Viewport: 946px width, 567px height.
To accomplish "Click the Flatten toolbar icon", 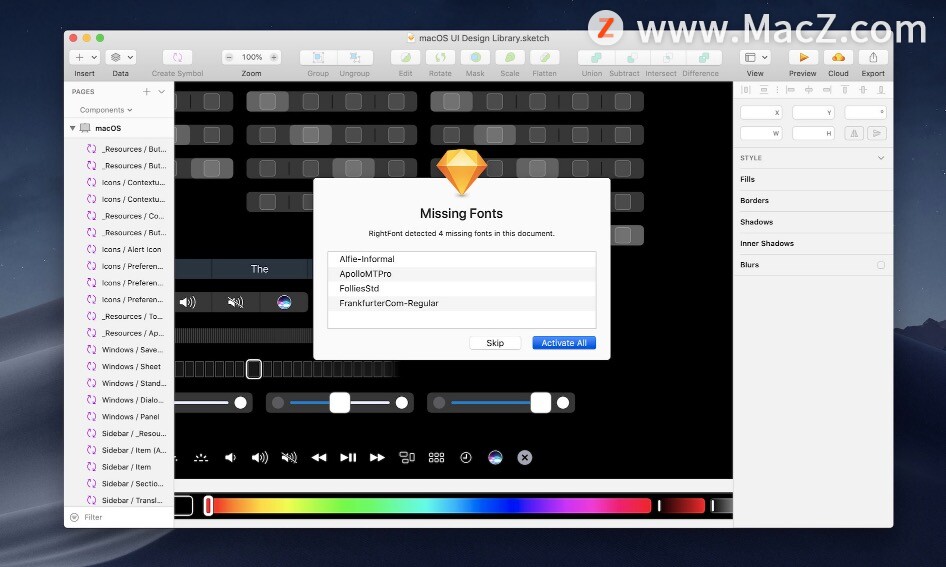I will pyautogui.click(x=545, y=57).
